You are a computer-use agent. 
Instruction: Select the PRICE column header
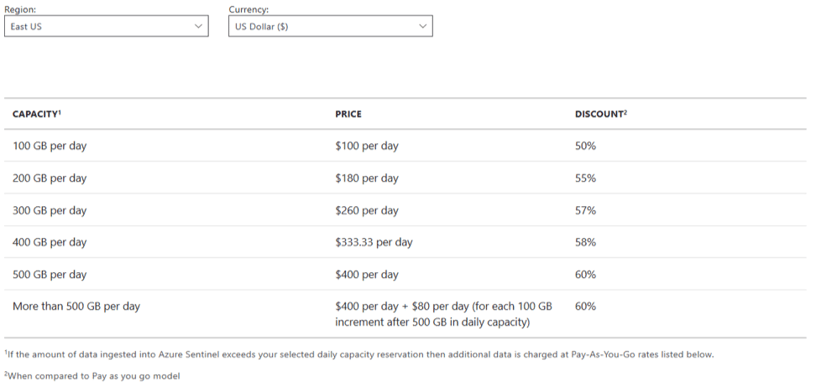(x=348, y=115)
